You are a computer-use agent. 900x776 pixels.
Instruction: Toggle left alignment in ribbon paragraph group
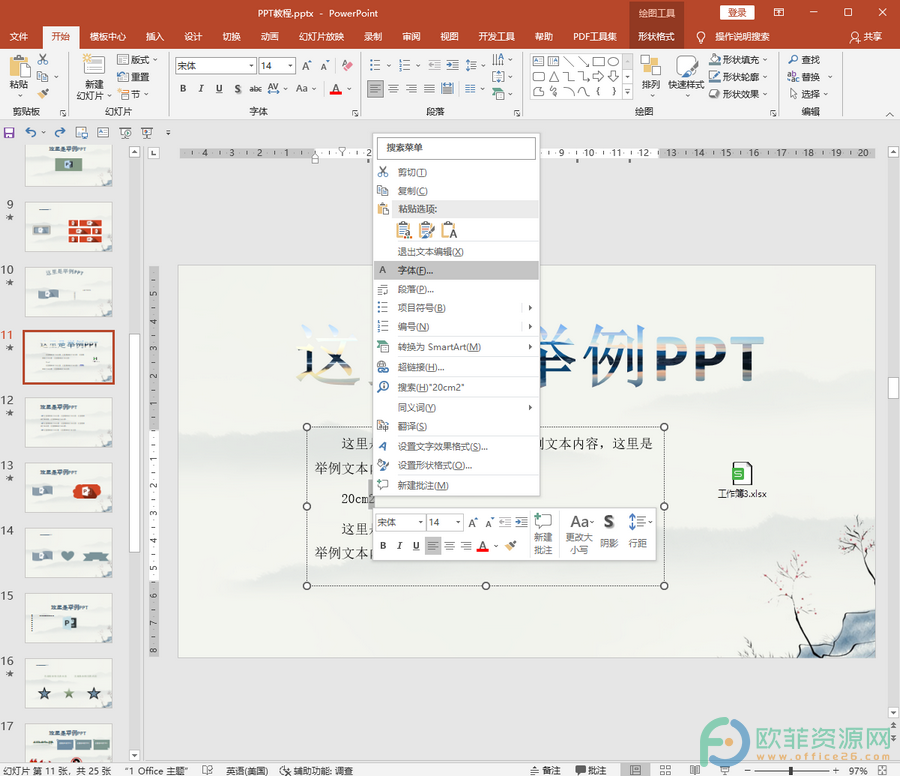[x=375, y=89]
